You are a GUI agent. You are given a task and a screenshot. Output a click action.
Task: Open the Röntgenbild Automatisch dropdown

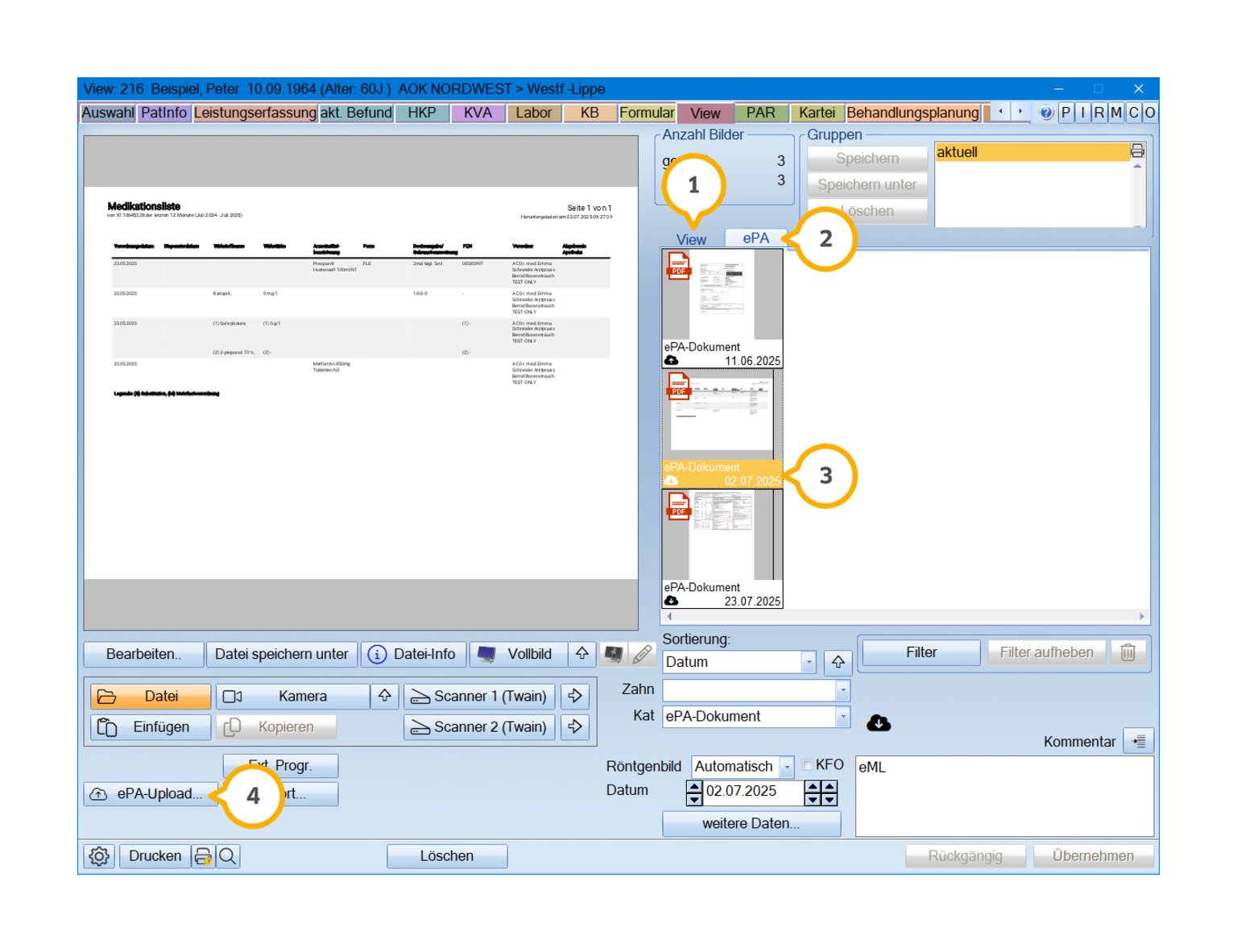pos(786,767)
